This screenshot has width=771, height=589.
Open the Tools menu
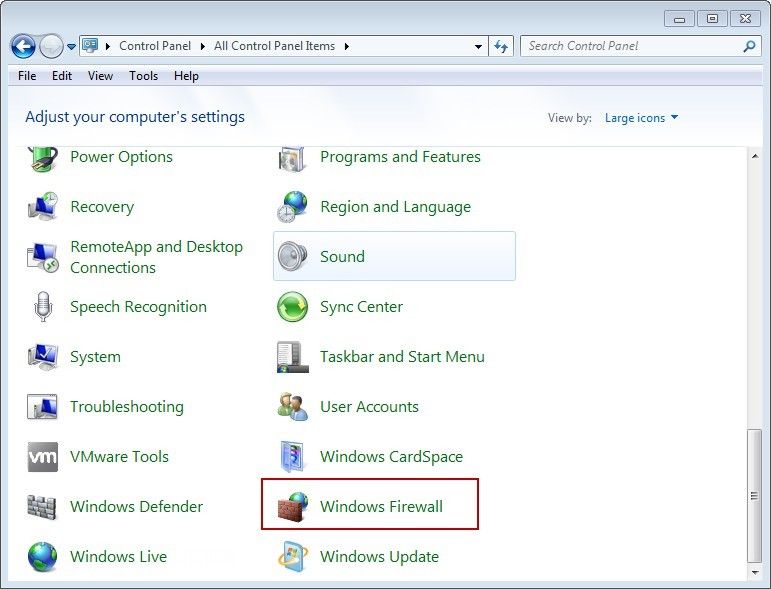click(144, 76)
